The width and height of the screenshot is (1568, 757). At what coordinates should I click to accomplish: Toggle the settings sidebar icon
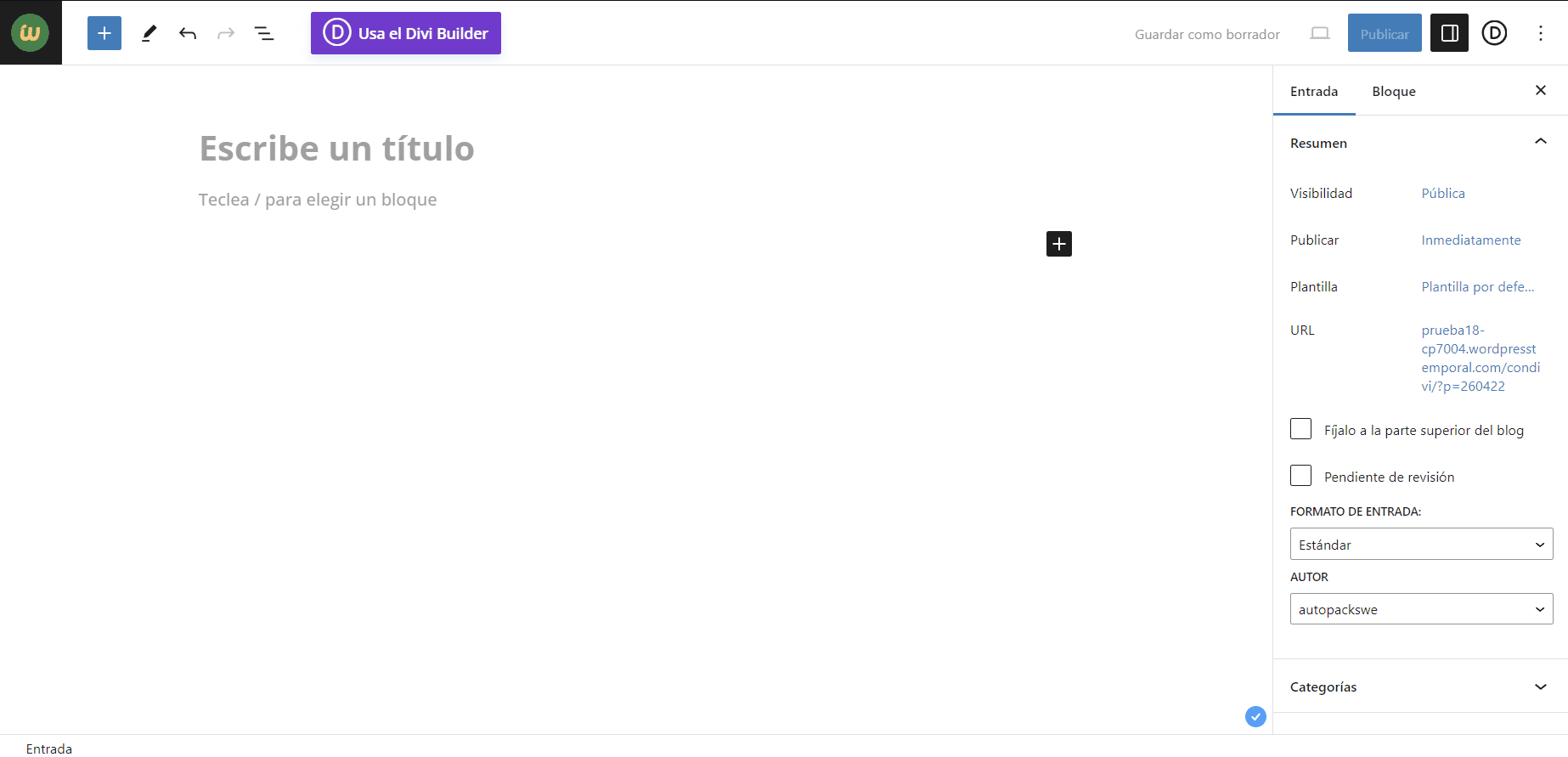tap(1449, 33)
